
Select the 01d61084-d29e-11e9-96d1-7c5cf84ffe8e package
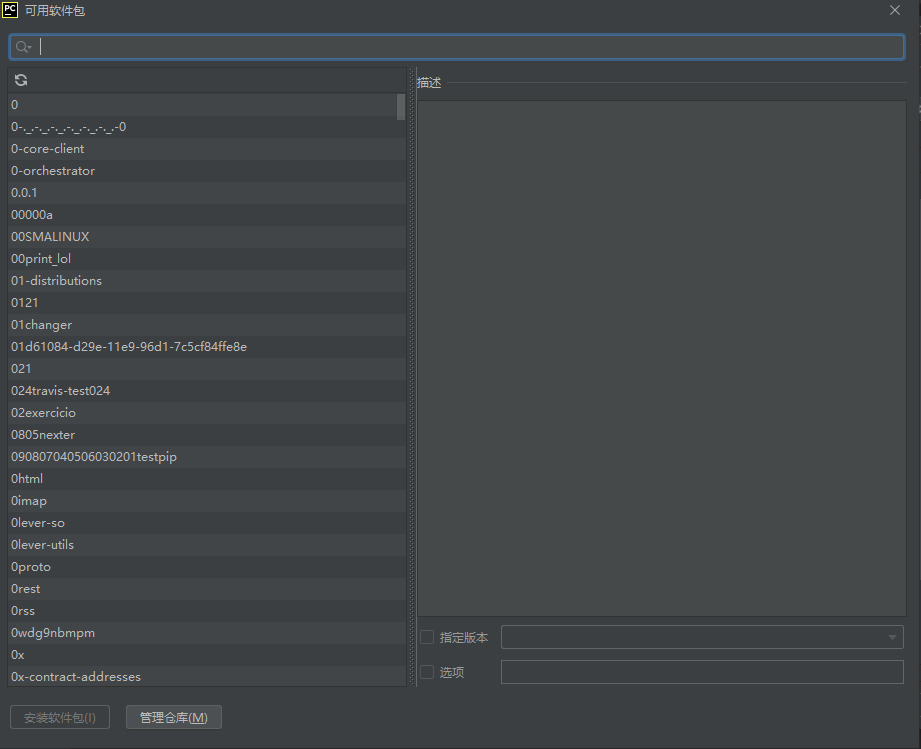pos(207,347)
